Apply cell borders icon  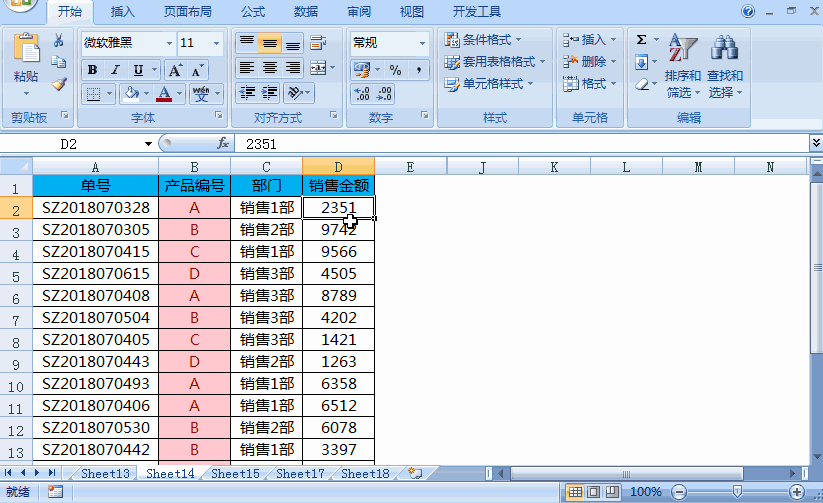93,94
